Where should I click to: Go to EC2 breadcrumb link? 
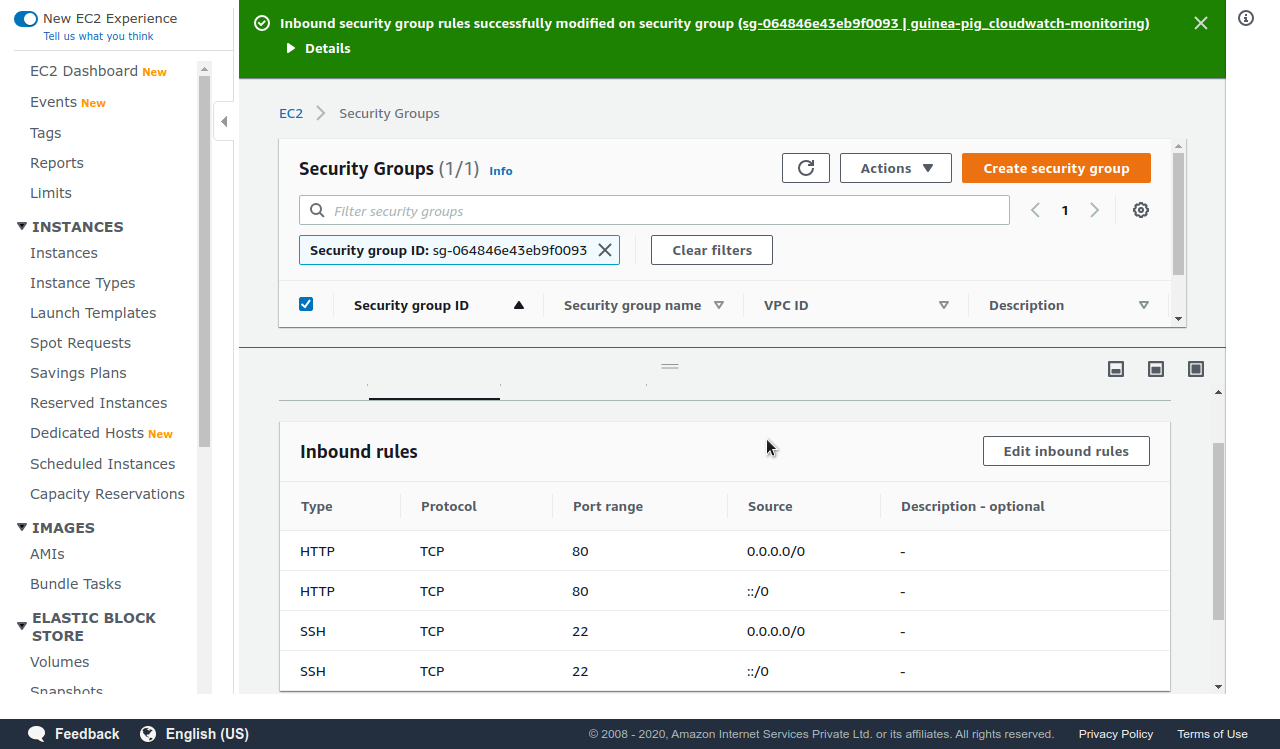pos(291,113)
